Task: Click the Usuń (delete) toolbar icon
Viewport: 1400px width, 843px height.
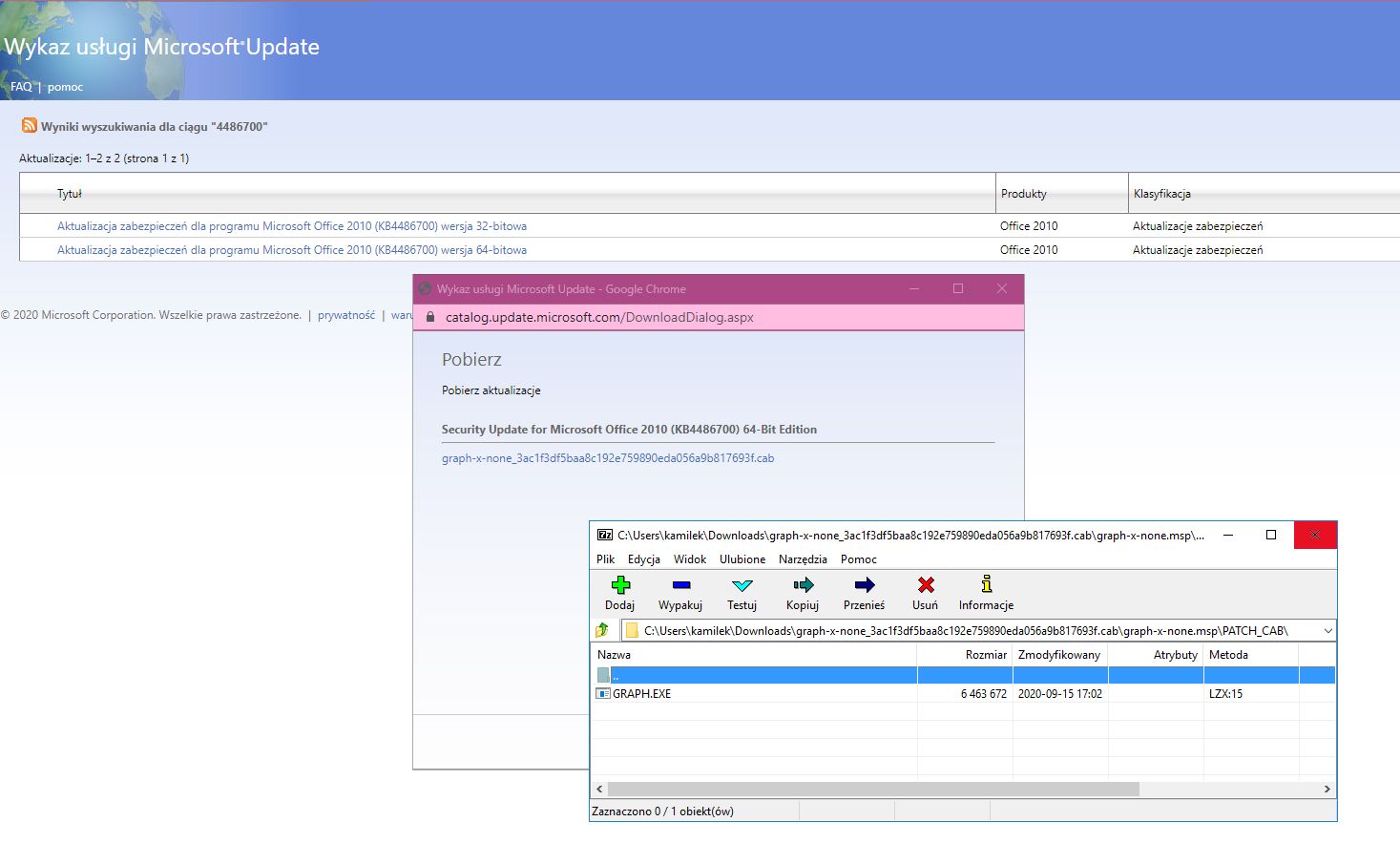Action: [926, 585]
